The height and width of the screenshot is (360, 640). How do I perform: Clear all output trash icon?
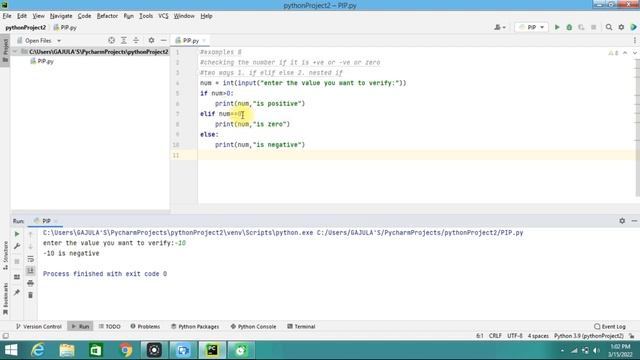31,295
